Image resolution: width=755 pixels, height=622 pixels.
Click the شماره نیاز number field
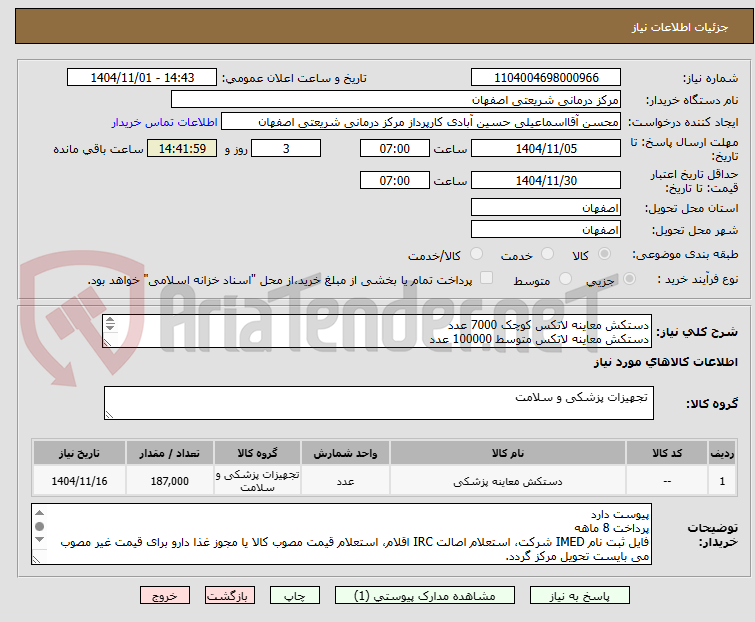point(546,78)
